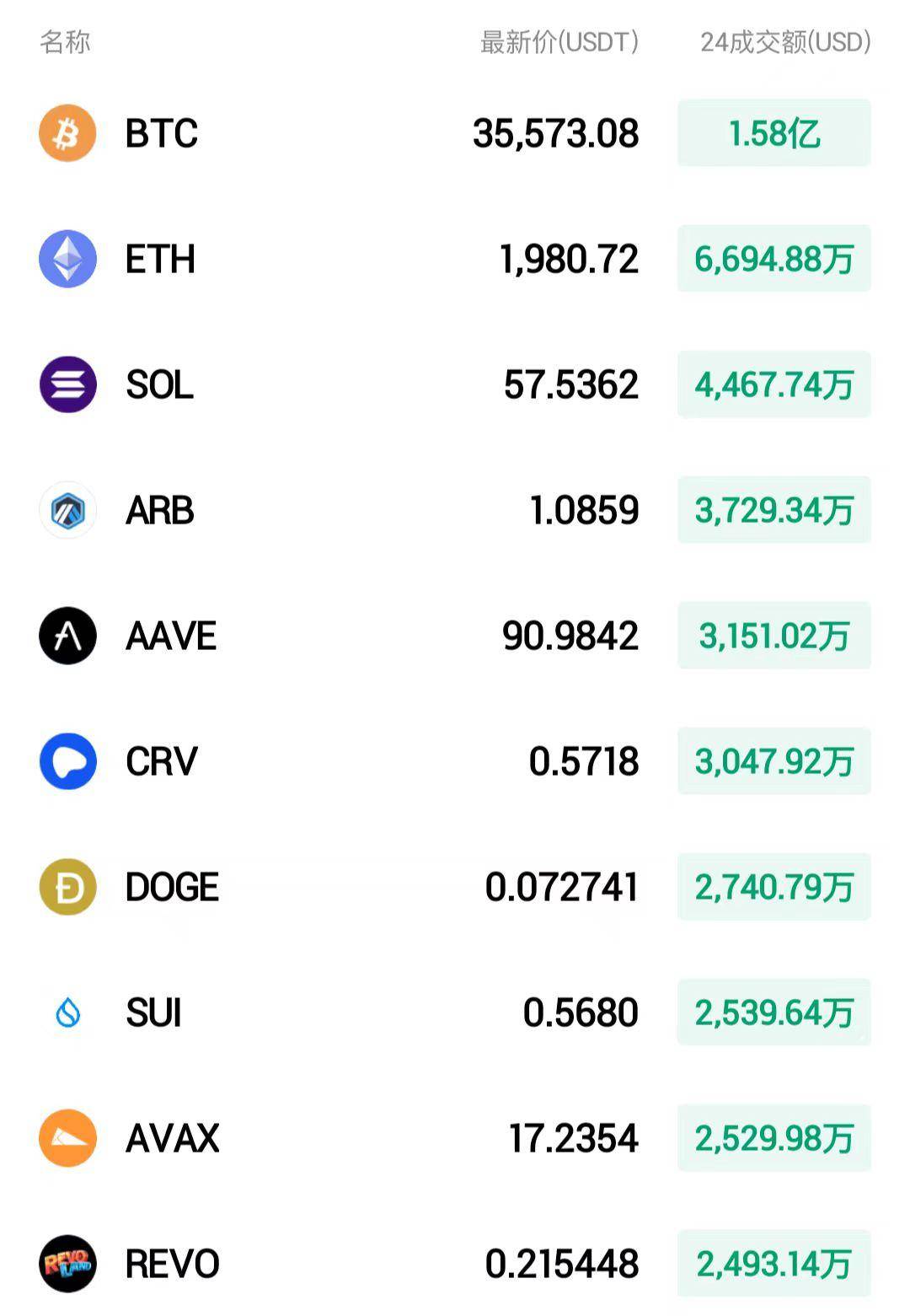Tap the orange Bitcoin coin icon

pyautogui.click(x=67, y=133)
